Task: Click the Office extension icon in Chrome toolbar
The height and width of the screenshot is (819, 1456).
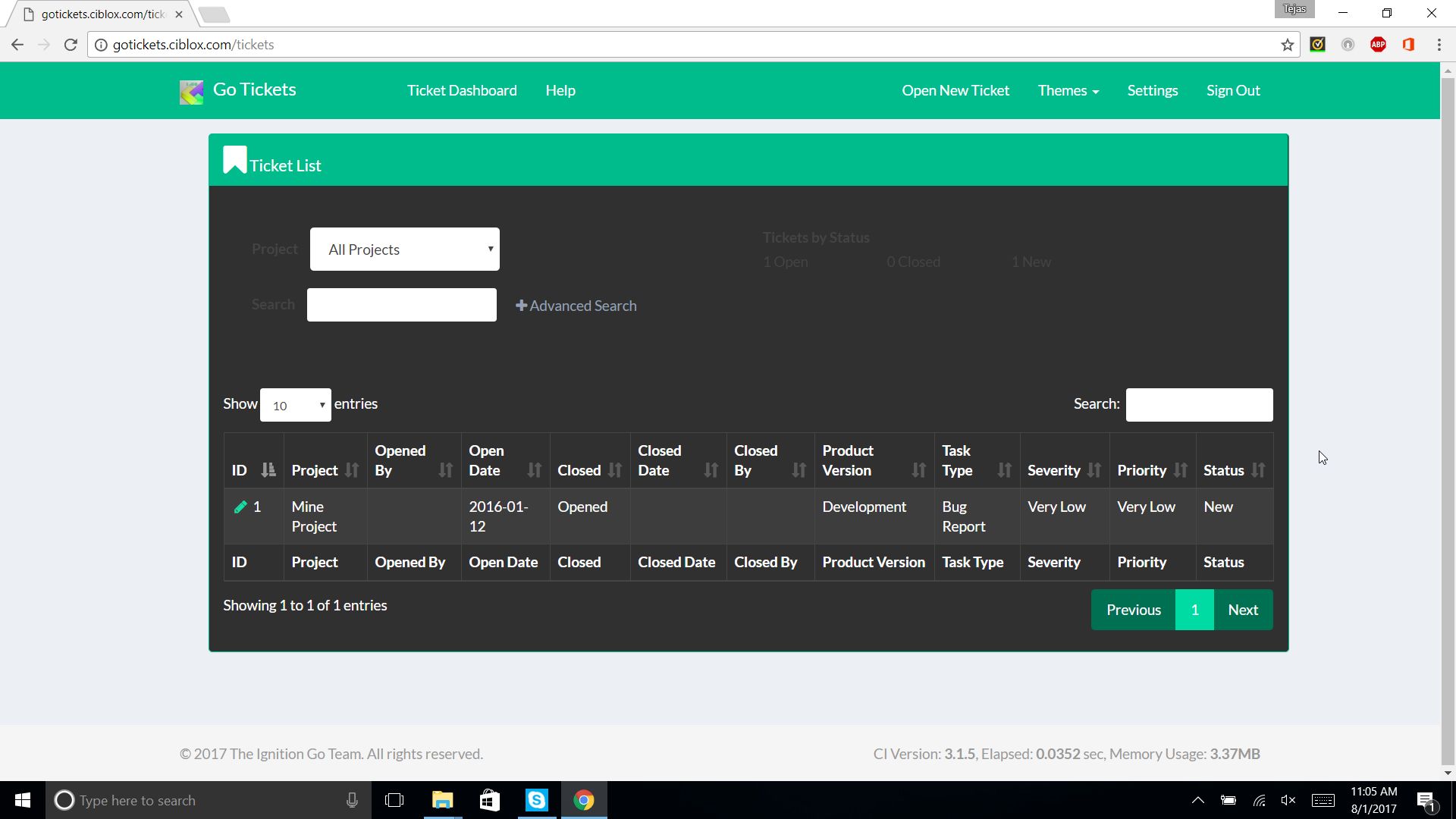Action: coord(1408,45)
